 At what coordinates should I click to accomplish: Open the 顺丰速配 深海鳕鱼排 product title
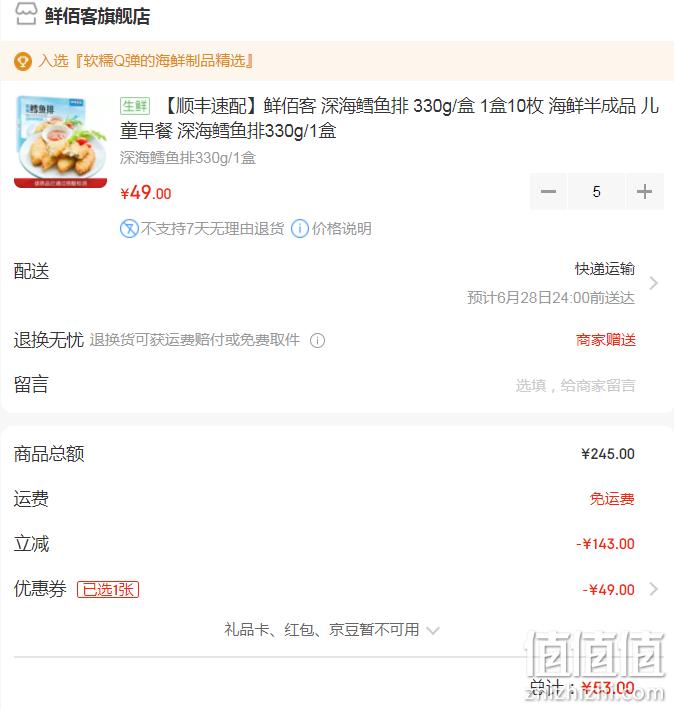[389, 119]
